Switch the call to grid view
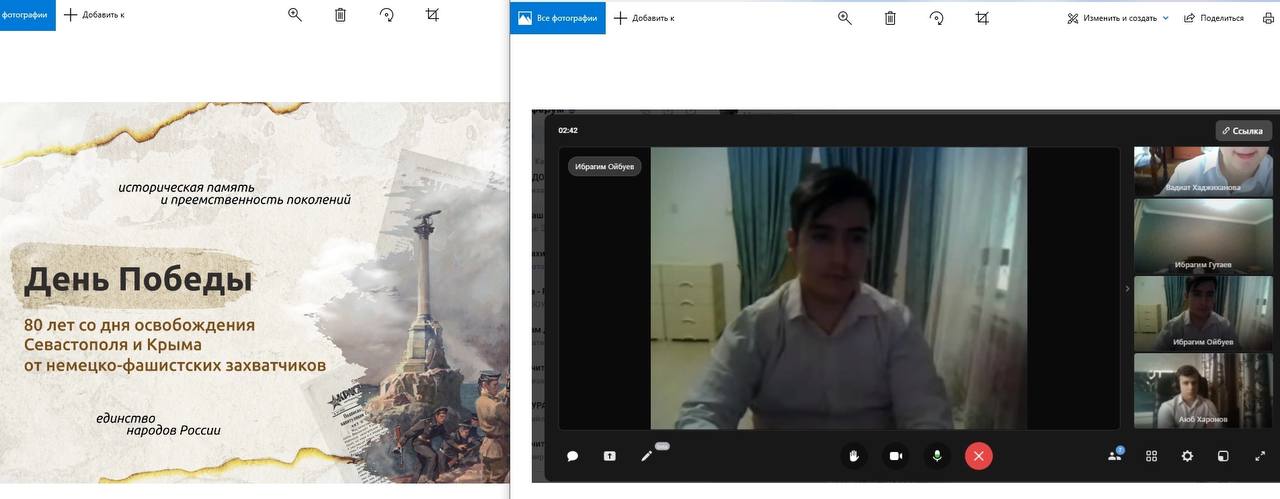 1151,456
